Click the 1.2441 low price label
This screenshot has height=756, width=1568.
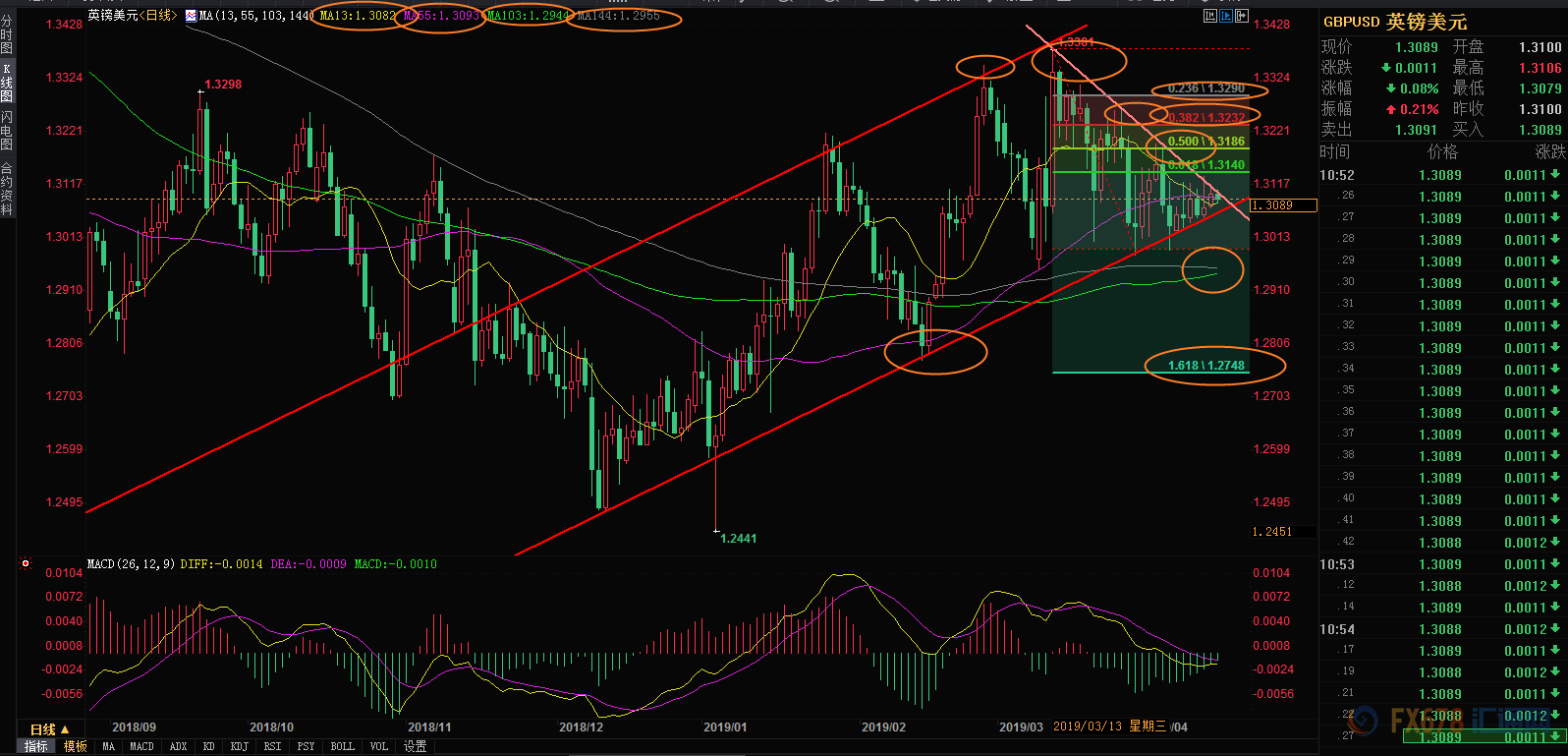pos(739,539)
